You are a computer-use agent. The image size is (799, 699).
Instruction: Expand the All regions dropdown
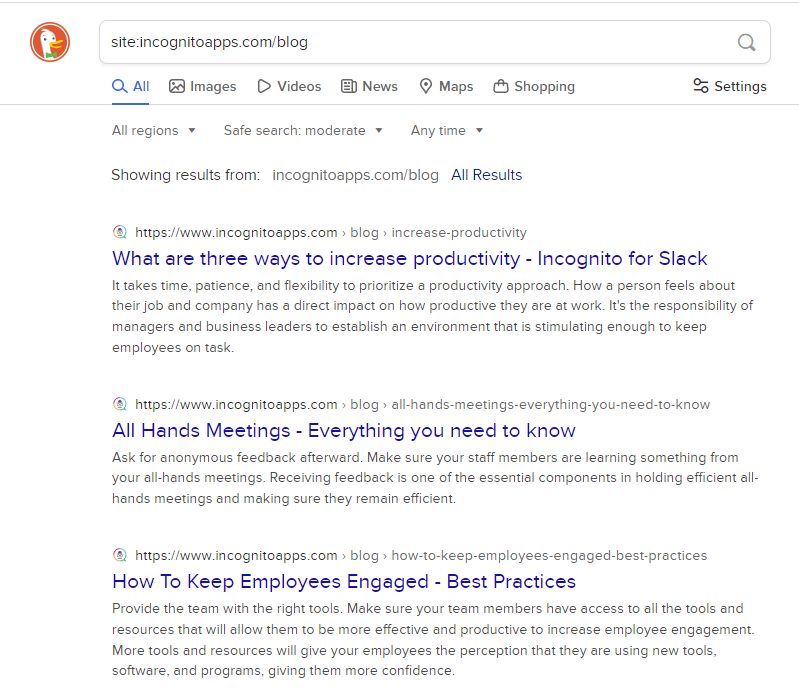[x=154, y=130]
